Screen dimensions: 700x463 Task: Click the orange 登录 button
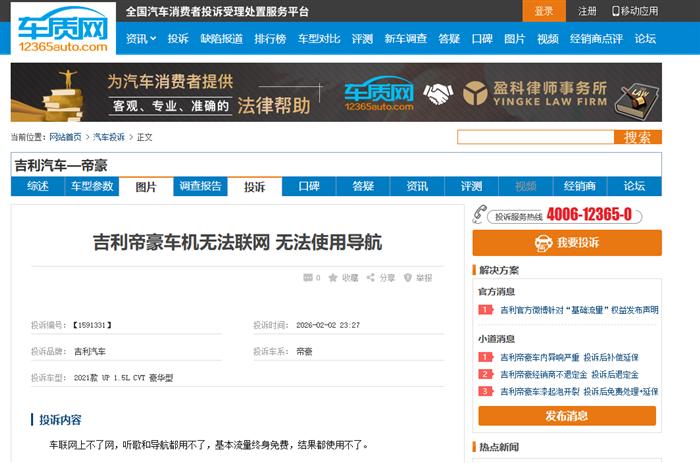(x=543, y=11)
